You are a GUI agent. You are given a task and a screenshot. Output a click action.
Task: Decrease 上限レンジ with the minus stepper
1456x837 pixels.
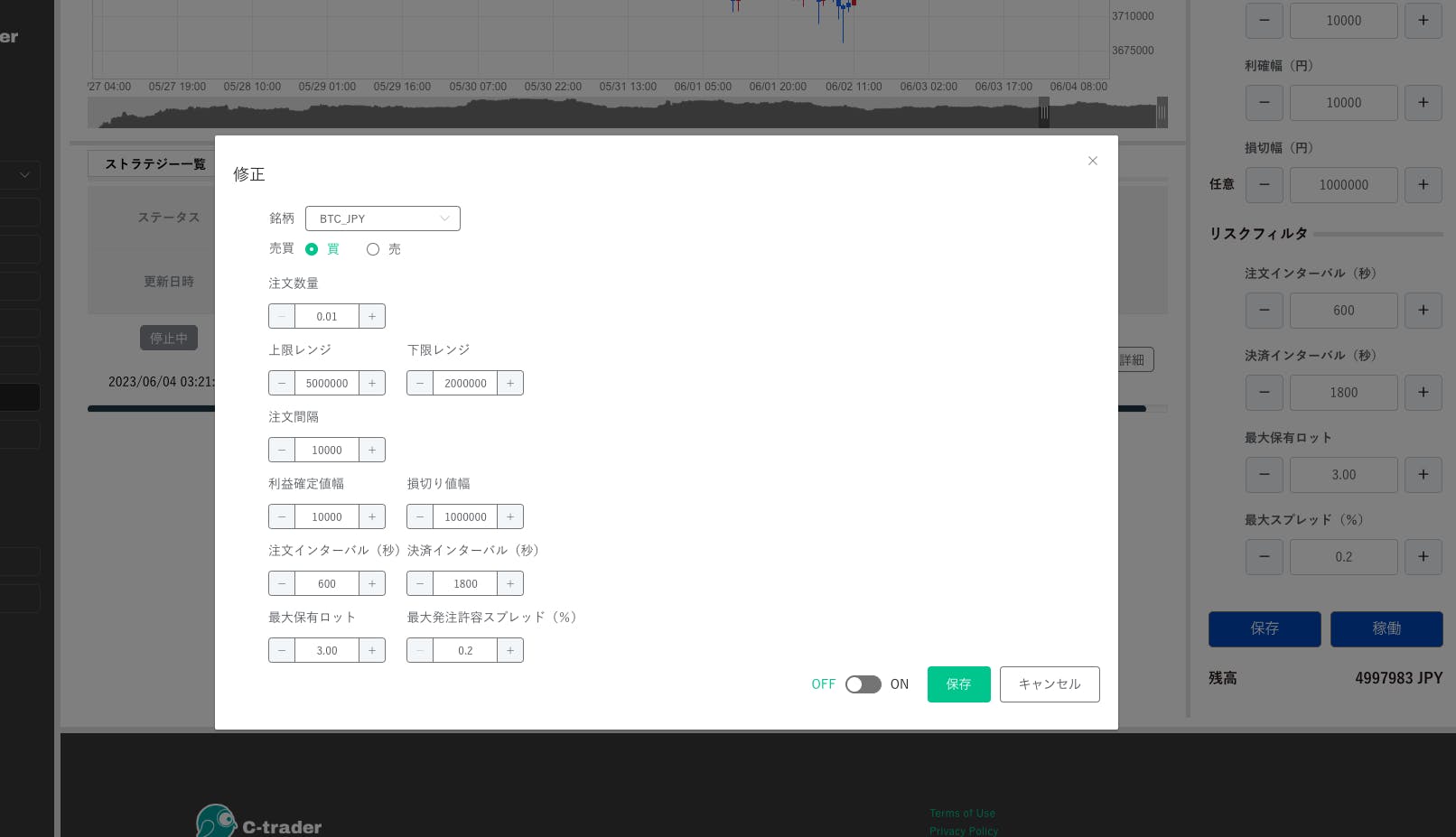(x=281, y=383)
